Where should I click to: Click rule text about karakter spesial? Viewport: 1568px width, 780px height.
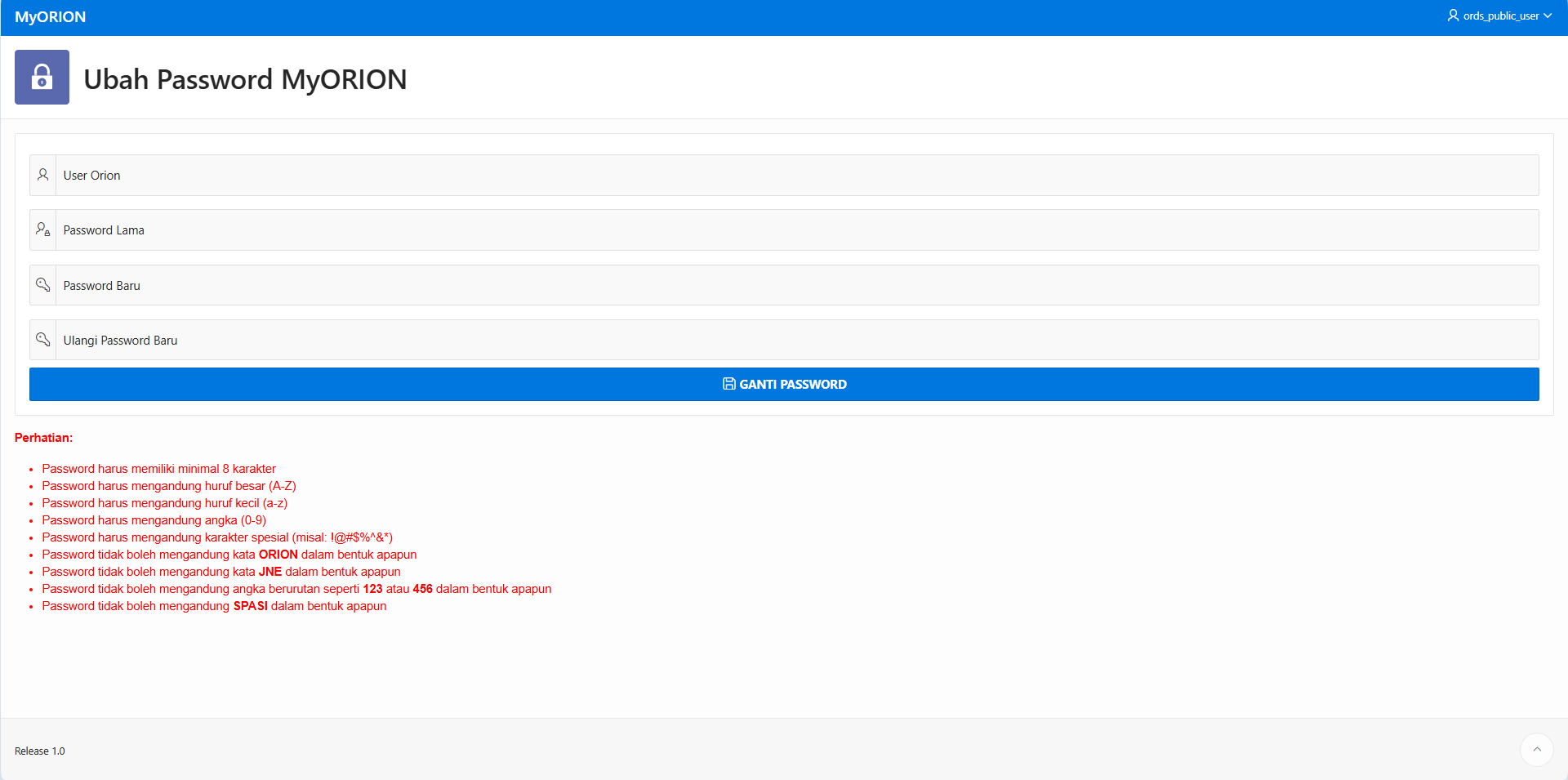217,537
